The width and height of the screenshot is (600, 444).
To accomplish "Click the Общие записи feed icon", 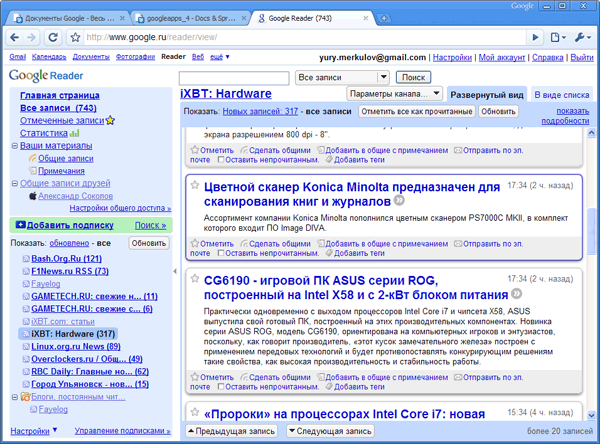I will (33, 158).
